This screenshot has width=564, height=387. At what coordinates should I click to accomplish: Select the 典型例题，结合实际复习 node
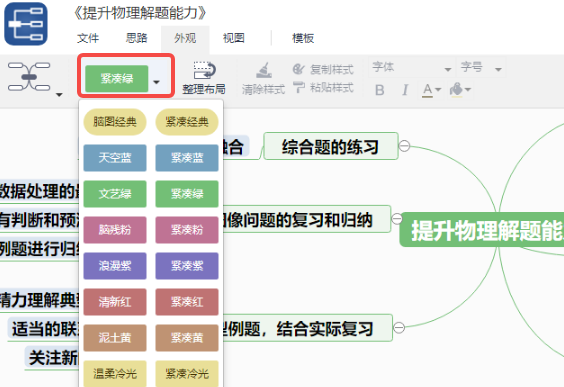click(x=308, y=328)
